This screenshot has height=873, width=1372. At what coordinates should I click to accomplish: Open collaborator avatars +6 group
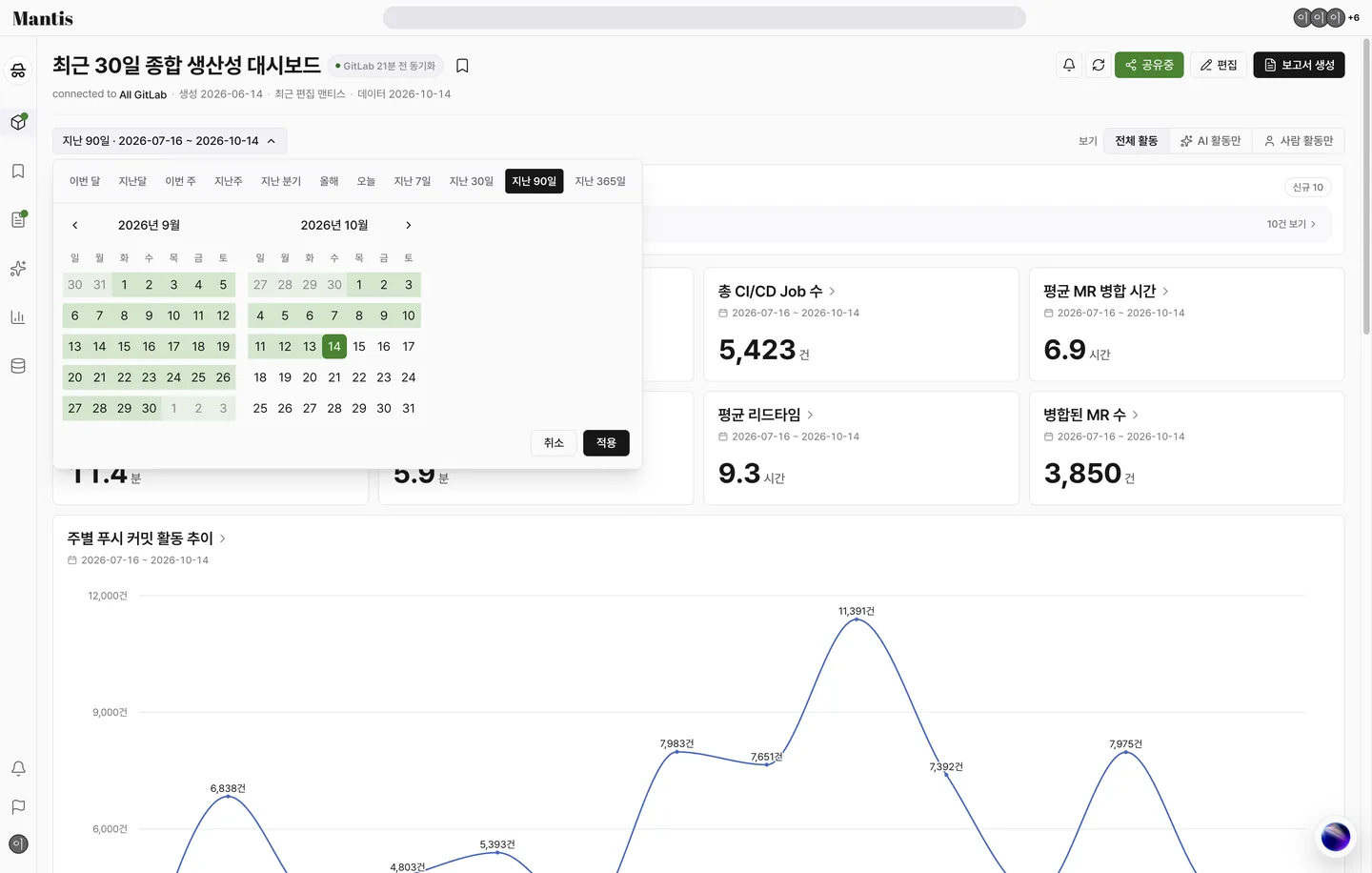(x=1326, y=17)
